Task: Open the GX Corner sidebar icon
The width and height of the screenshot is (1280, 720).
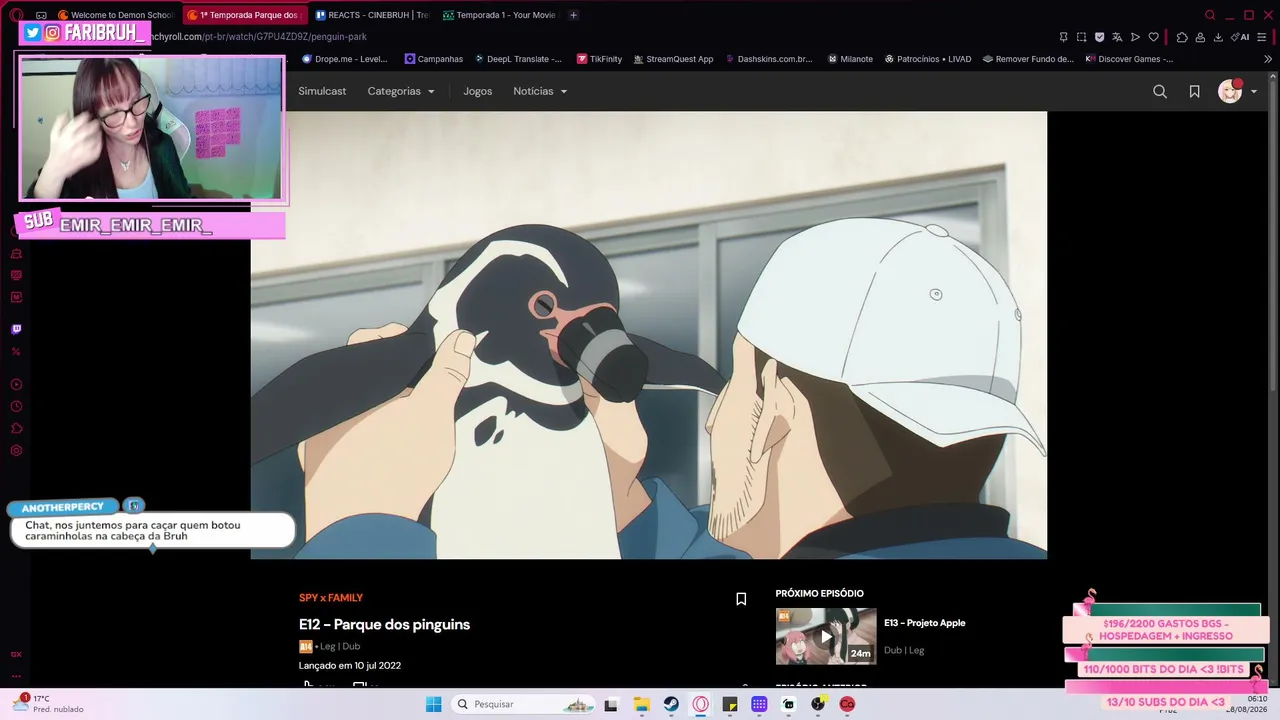Action: [16, 654]
